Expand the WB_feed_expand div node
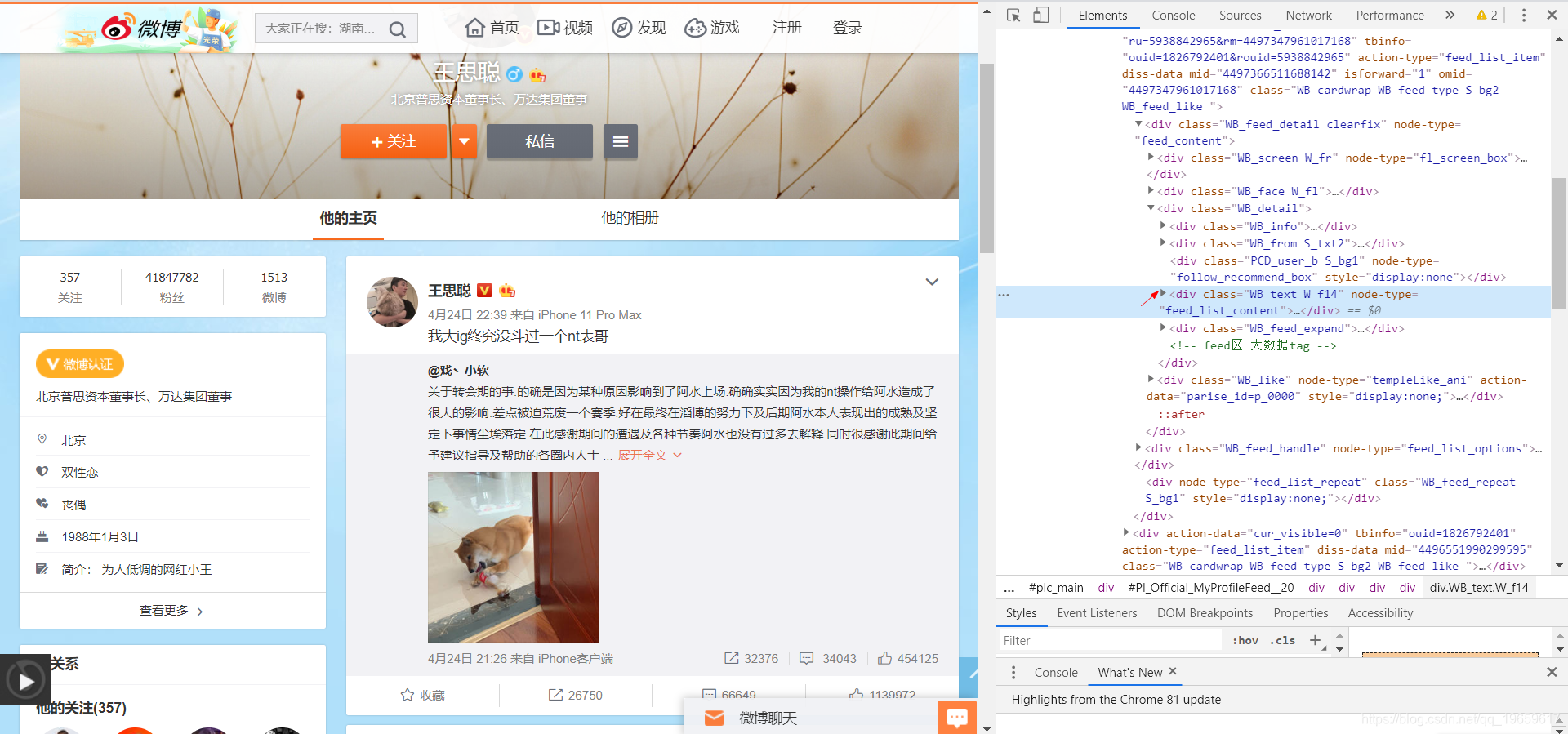This screenshot has width=1568, height=734. 1163,327
